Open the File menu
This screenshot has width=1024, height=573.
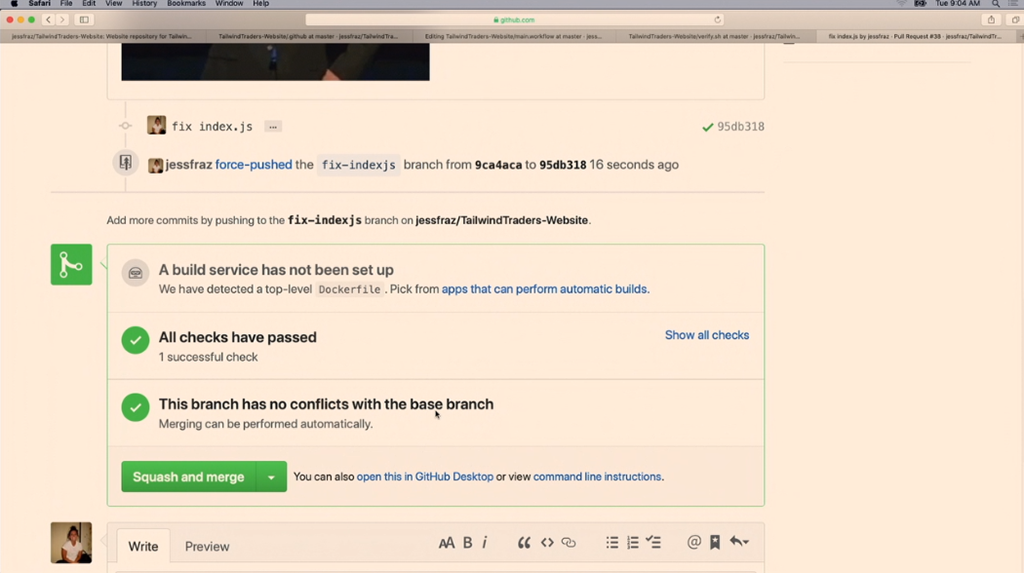tap(66, 3)
